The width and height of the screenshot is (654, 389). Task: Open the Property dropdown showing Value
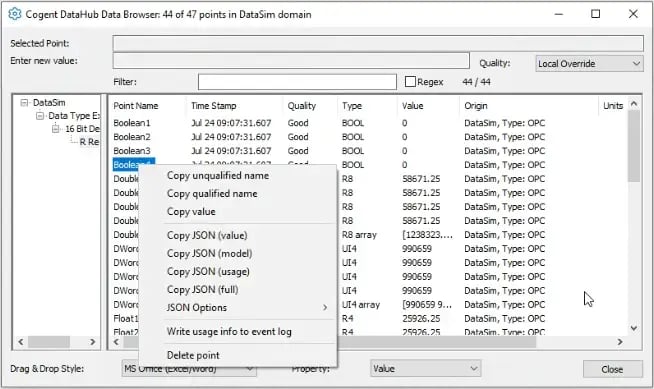[x=425, y=369]
